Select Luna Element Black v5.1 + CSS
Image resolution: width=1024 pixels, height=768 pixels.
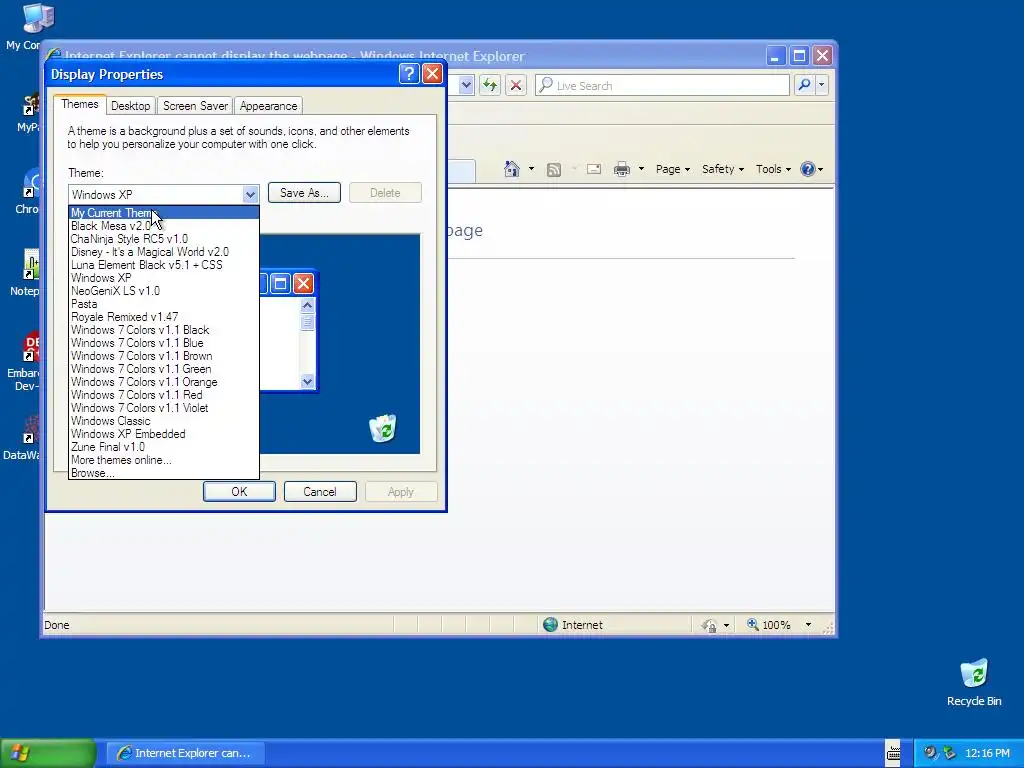(163, 265)
